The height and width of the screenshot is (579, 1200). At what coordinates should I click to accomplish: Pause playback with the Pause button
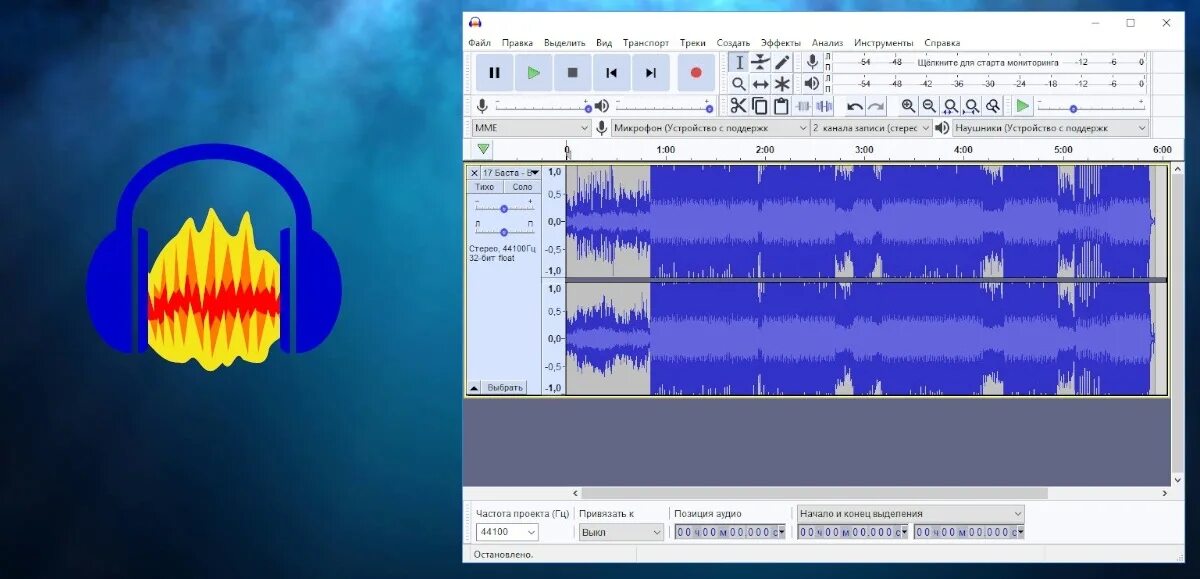[494, 73]
